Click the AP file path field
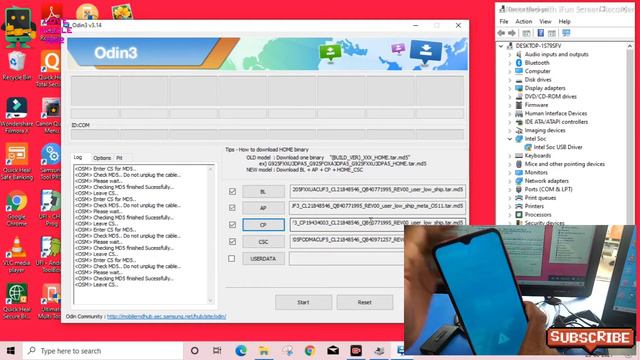 (378, 207)
